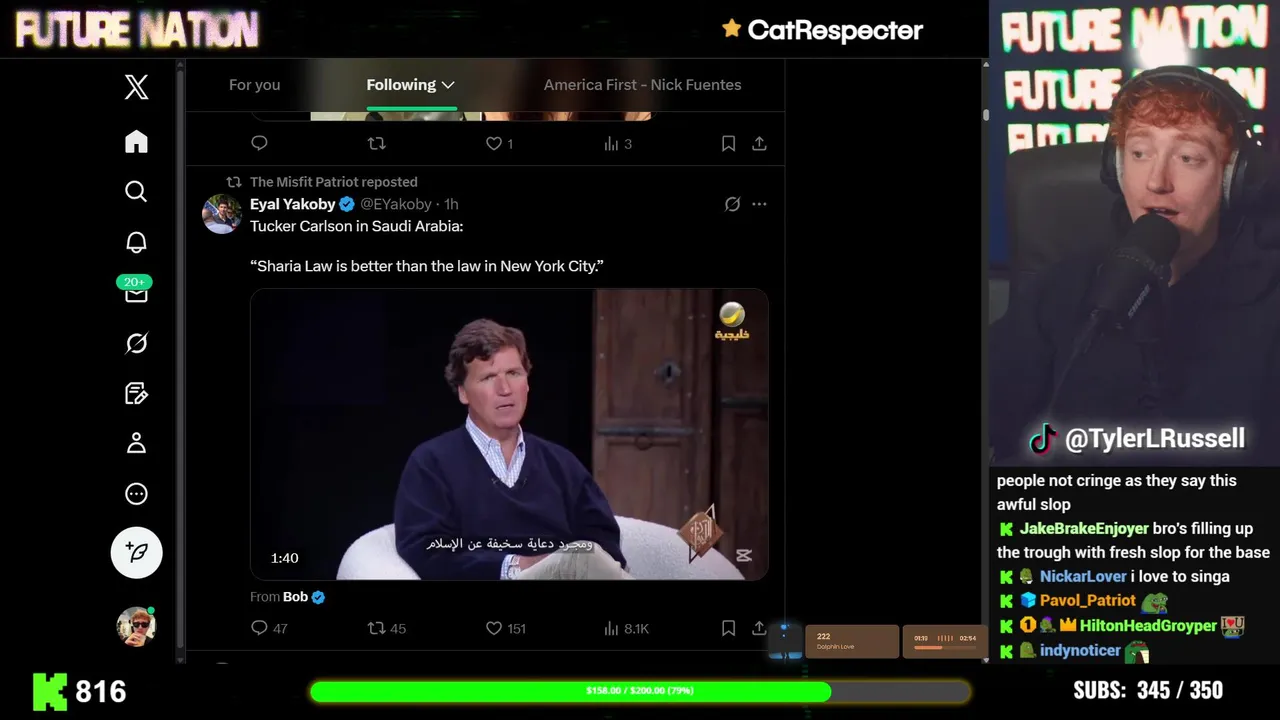1280x720 pixels.
Task: Bookmark the Eyal Yakoby post
Action: point(728,628)
